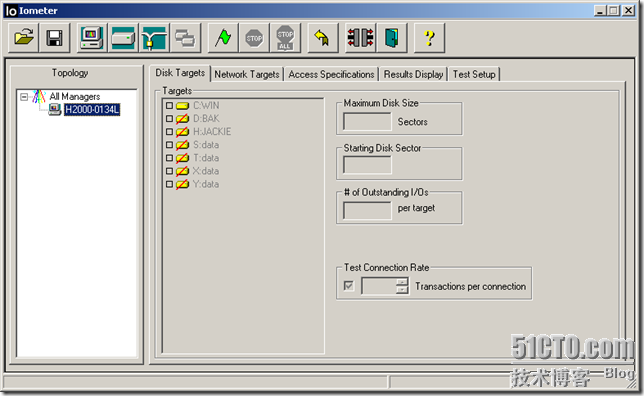644x396 pixels.
Task: Disconnect the selected worker or manager
Action: pos(360,38)
